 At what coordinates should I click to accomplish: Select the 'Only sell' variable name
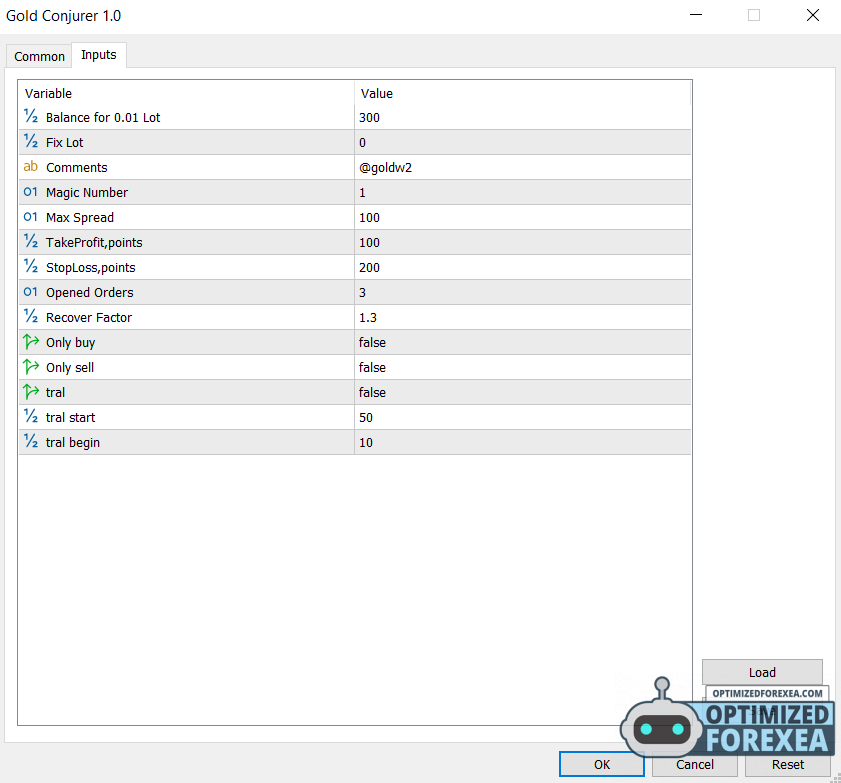[x=70, y=367]
